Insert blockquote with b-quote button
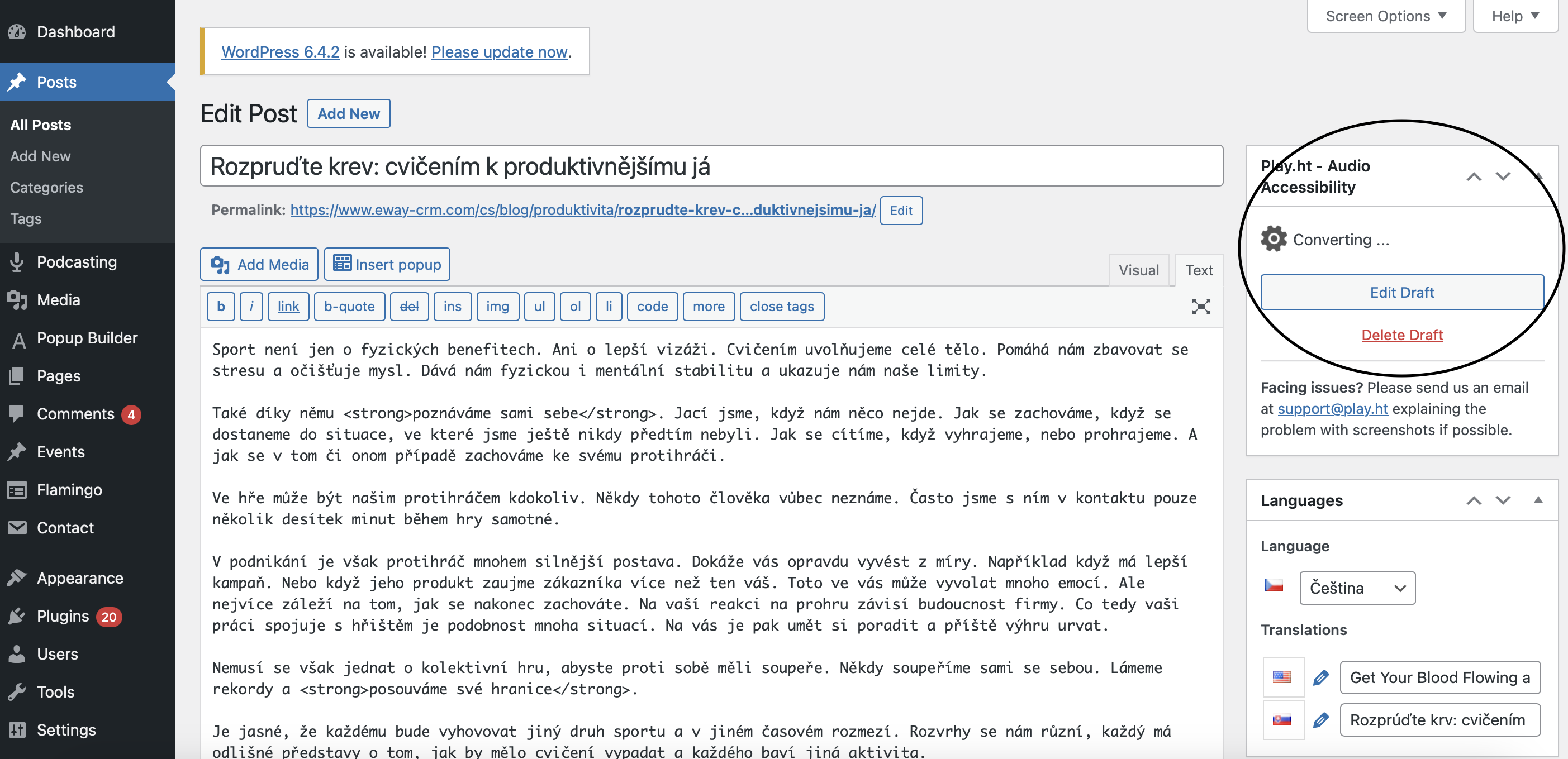Screen dimensions: 1568x759 coord(349,307)
